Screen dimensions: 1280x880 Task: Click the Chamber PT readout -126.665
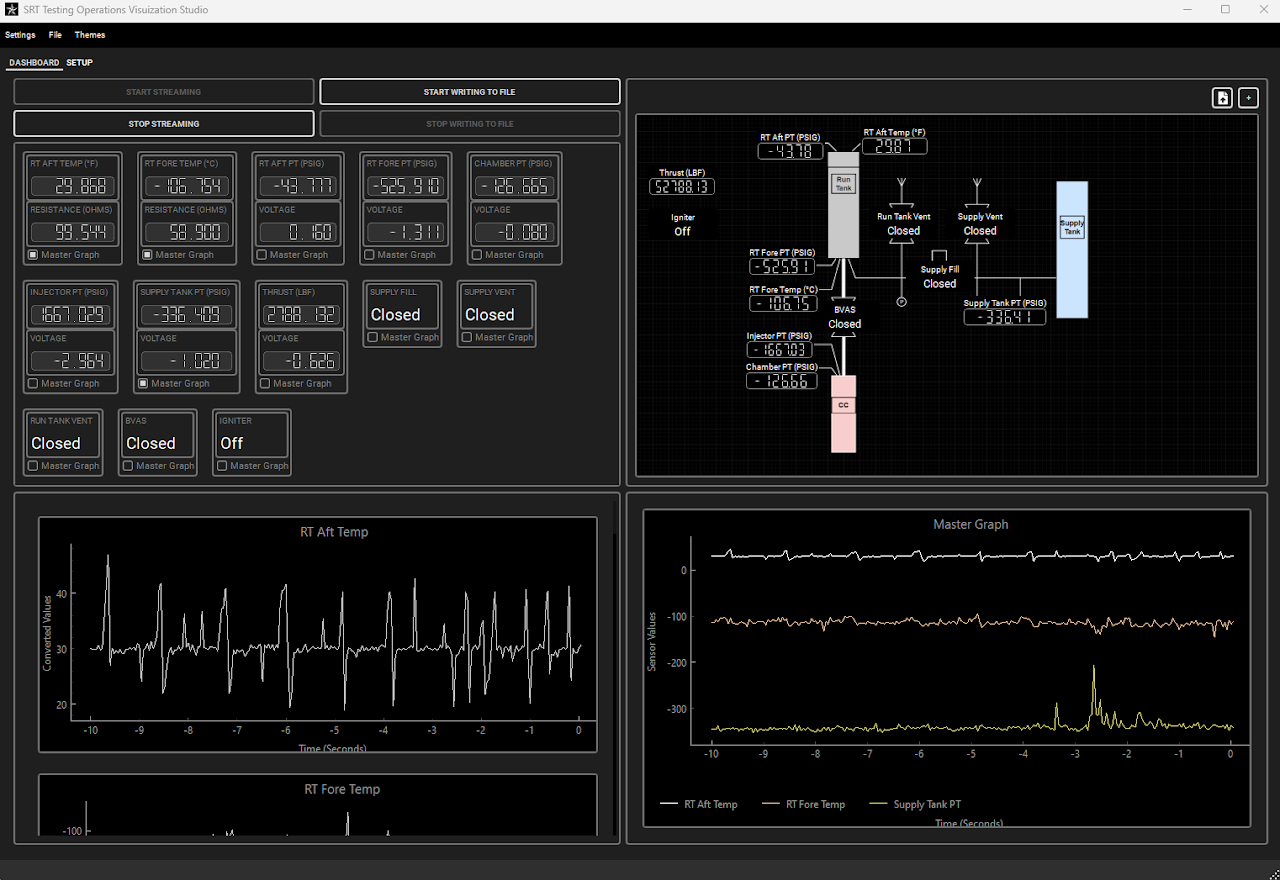pos(513,186)
